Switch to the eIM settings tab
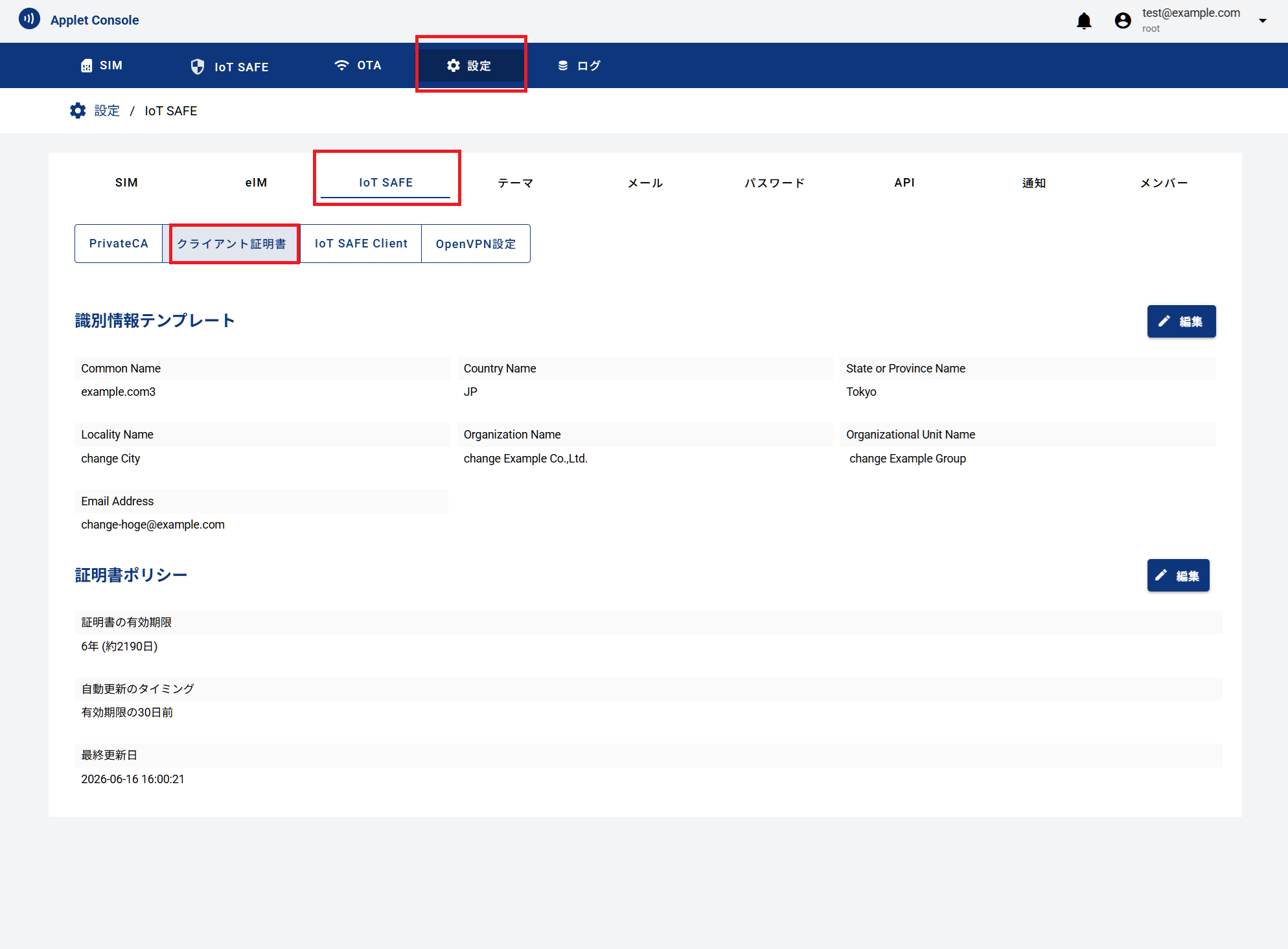The image size is (1288, 949). point(257,183)
